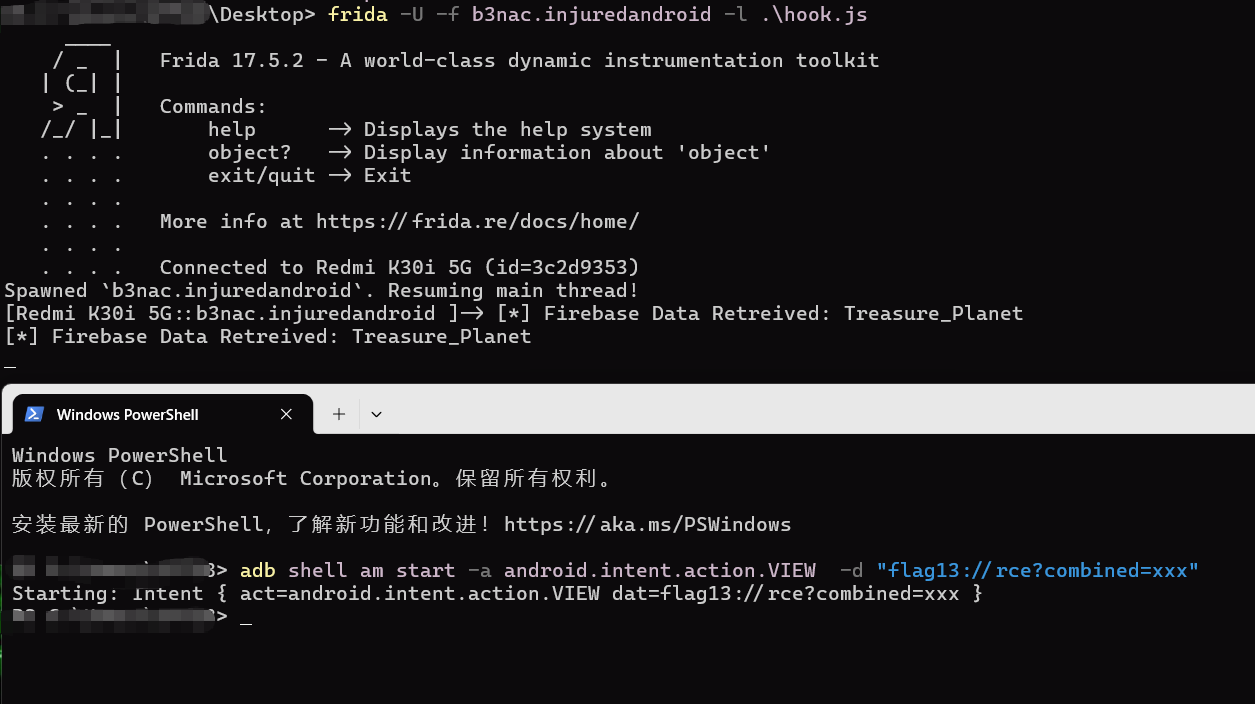Viewport: 1255px width, 704px height.
Task: Click the quoted flag13://rce?combined=xxx string
Action: pos(1037,571)
